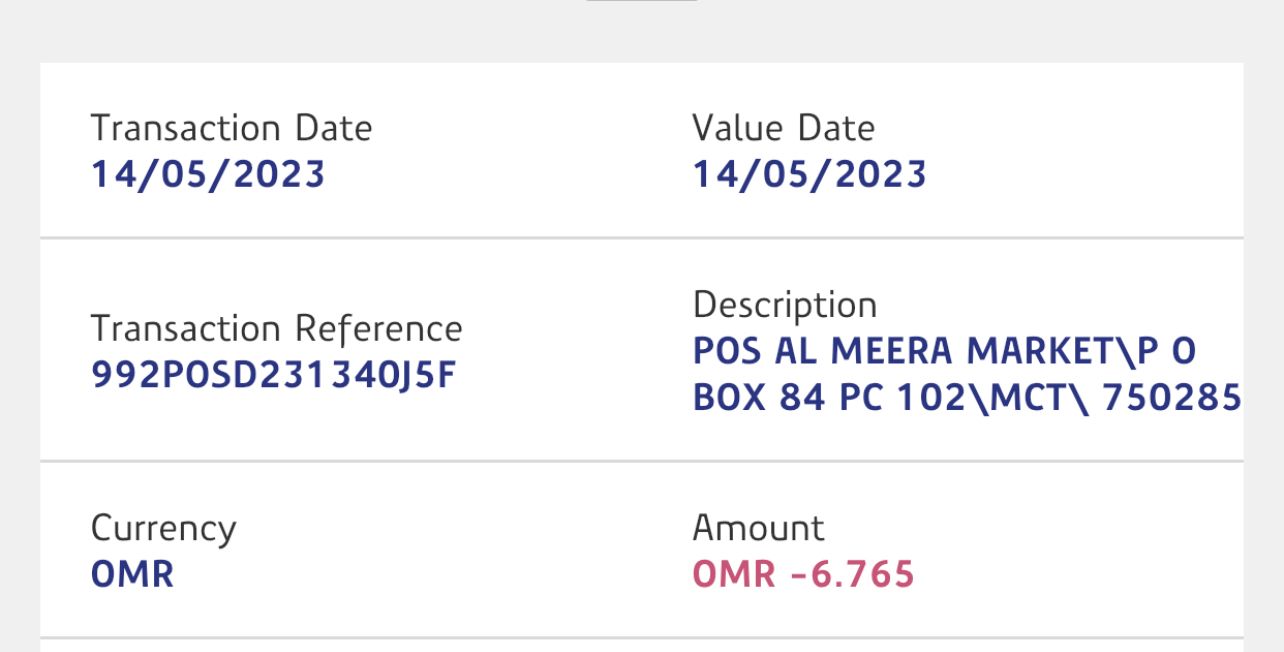Click the Currency label
This screenshot has height=652, width=1284.
[x=163, y=528]
